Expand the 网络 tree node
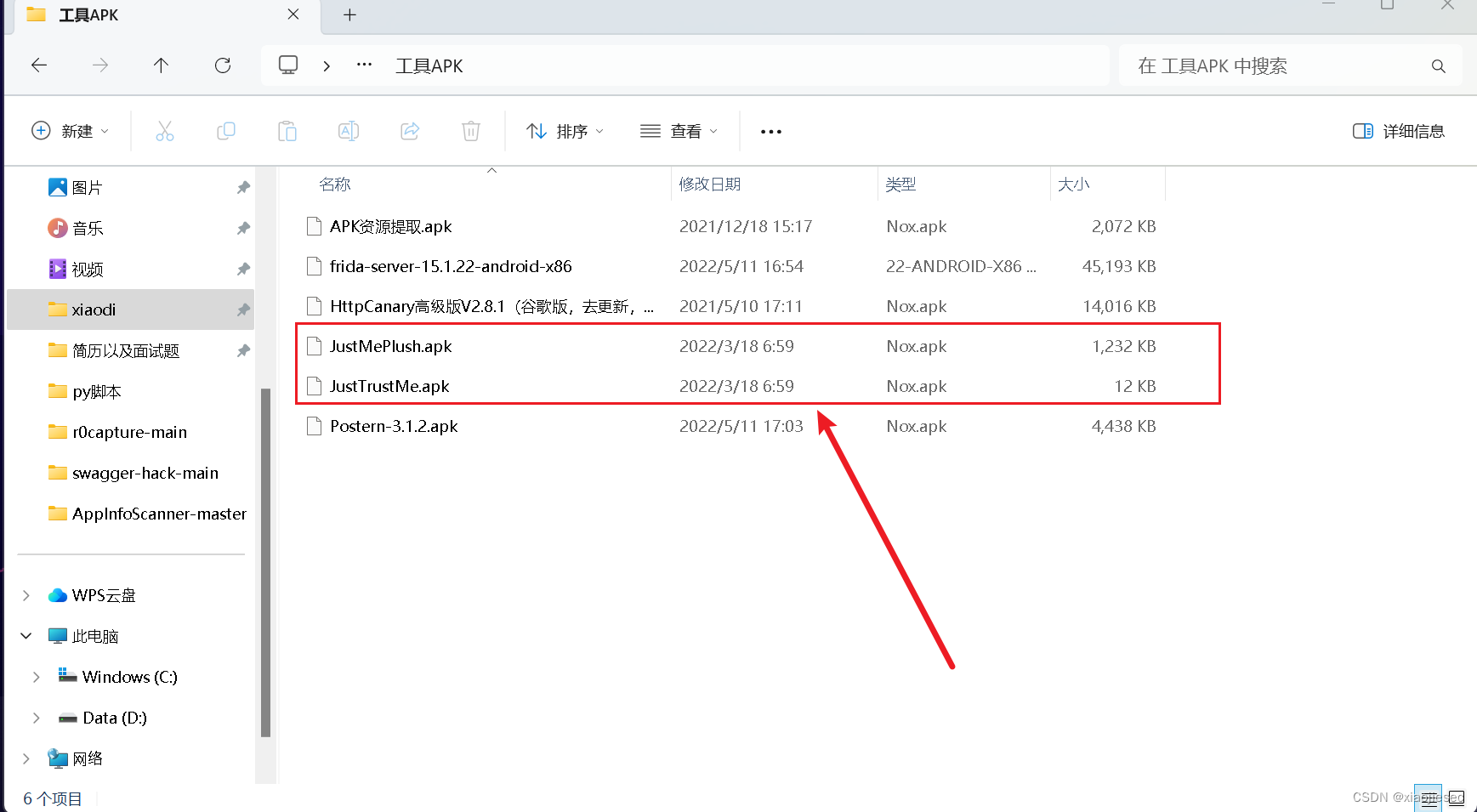Image resolution: width=1477 pixels, height=812 pixels. click(26, 758)
